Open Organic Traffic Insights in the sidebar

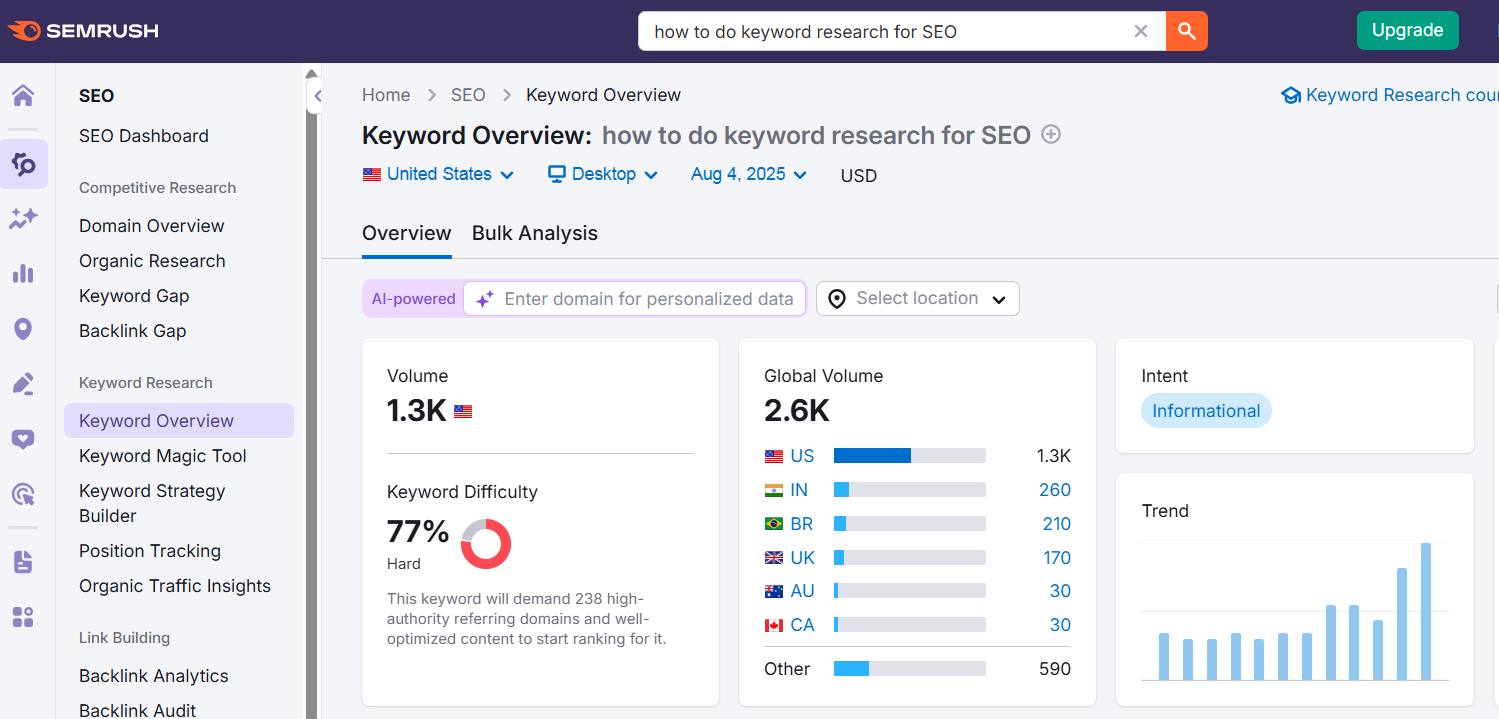(x=175, y=586)
